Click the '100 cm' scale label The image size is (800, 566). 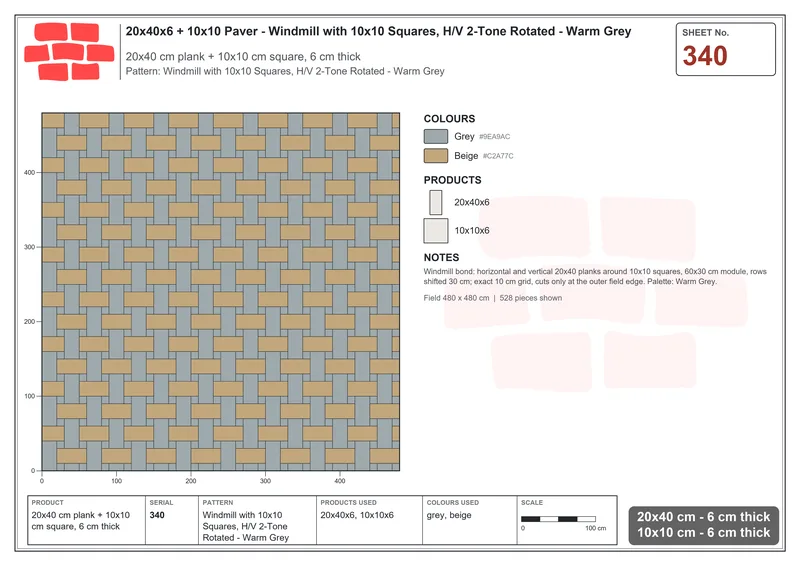(x=595, y=528)
